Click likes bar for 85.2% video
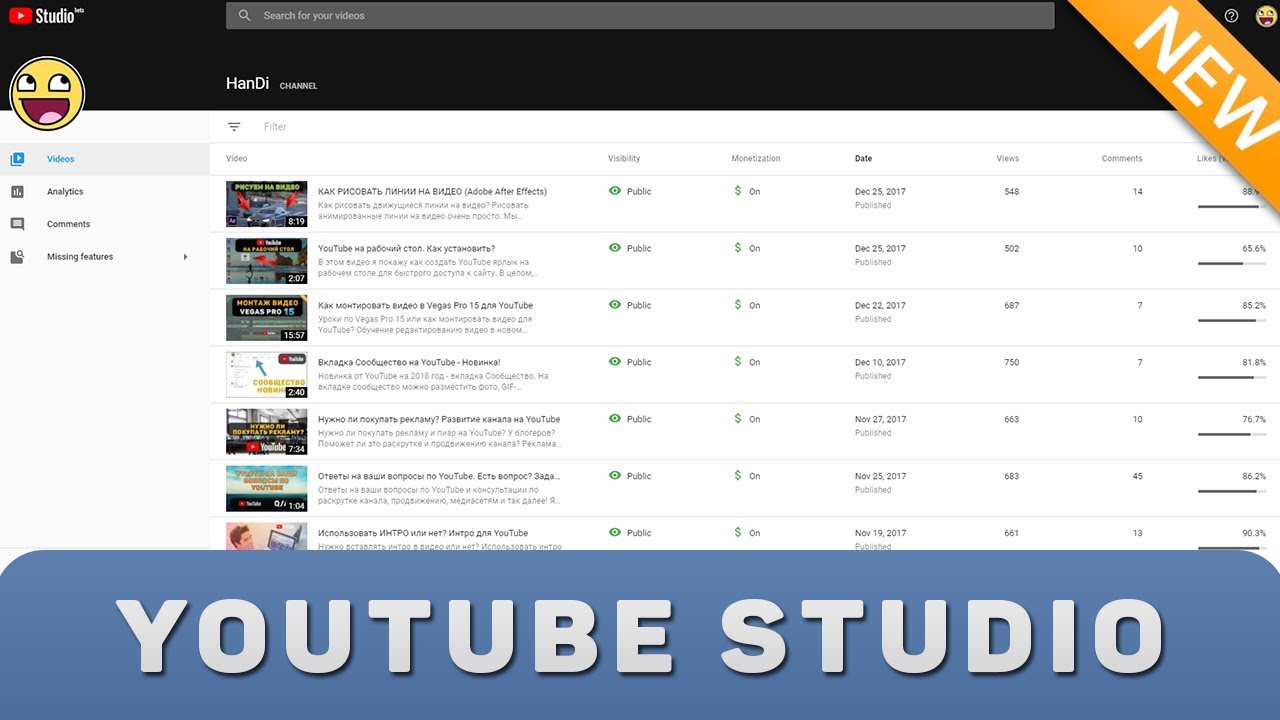 tap(1231, 320)
